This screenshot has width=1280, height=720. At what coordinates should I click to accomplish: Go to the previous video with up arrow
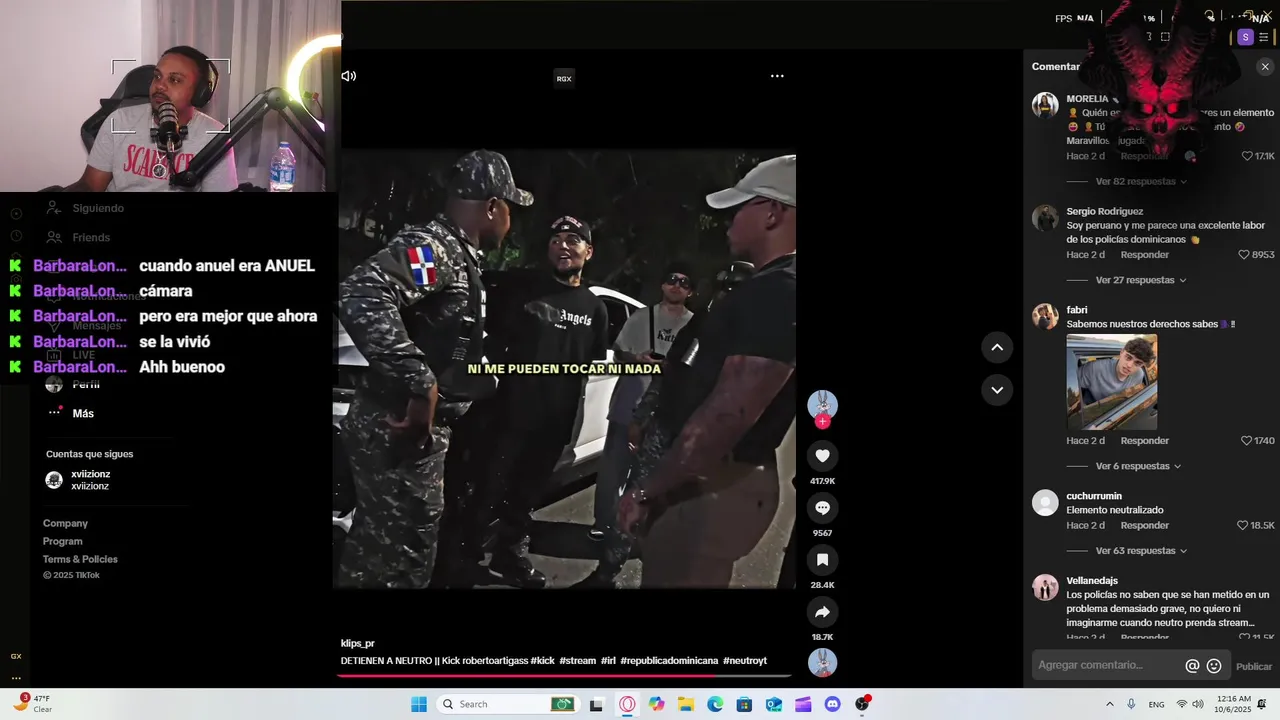[x=997, y=347]
